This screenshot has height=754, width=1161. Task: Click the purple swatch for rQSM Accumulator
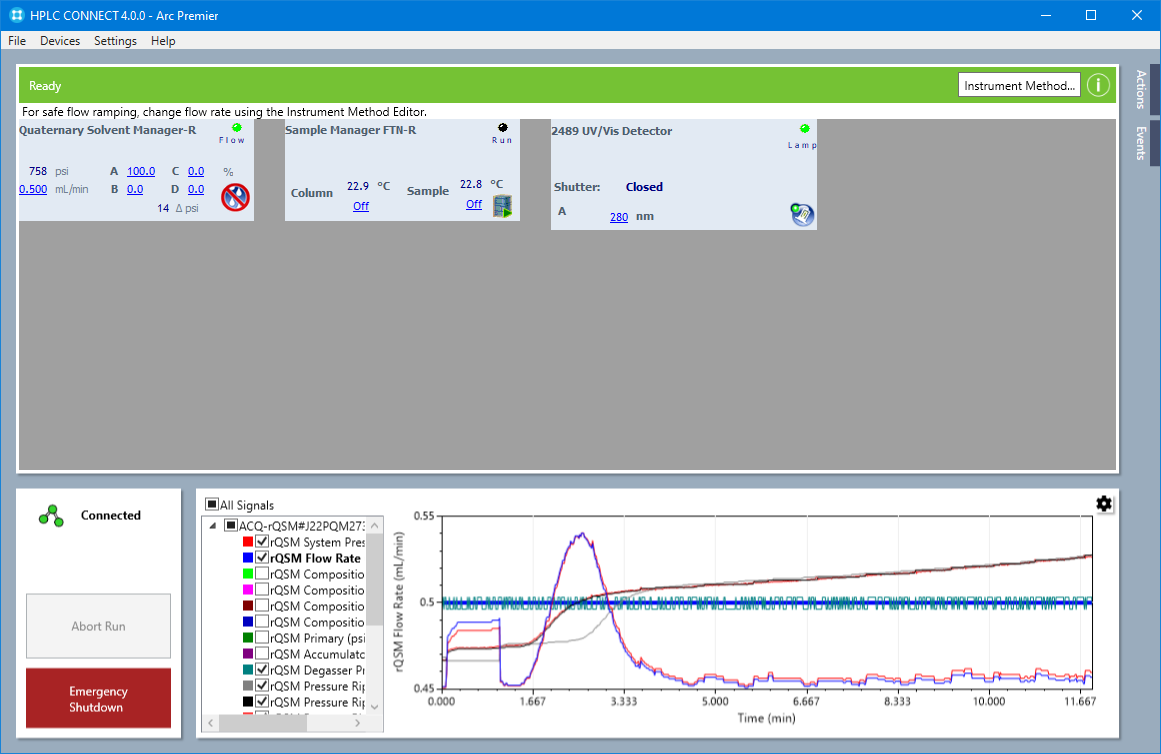point(248,654)
